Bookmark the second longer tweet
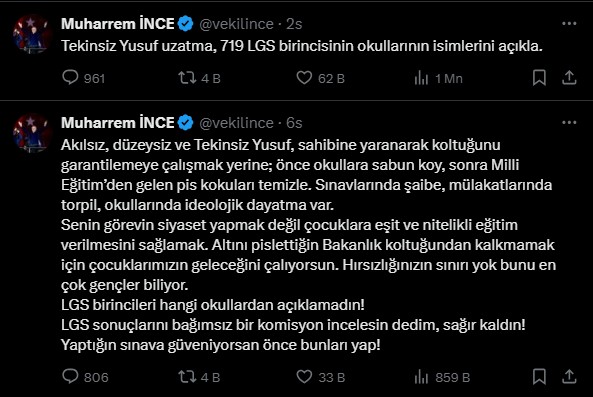Viewport: 593px width, 397px height. click(x=539, y=377)
